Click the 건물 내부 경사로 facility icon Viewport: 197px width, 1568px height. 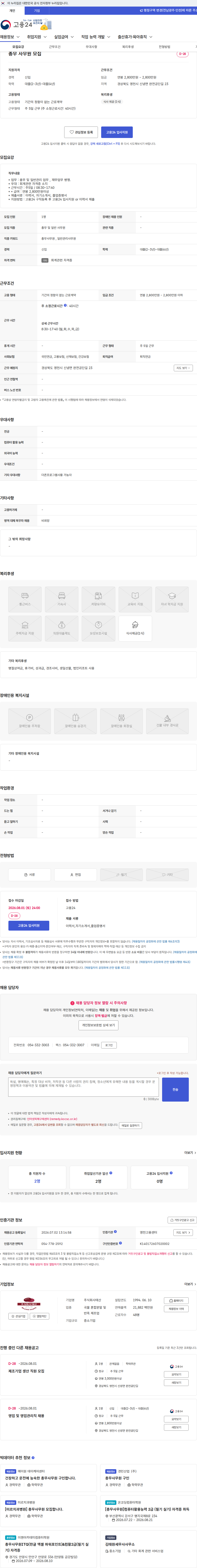point(167,721)
